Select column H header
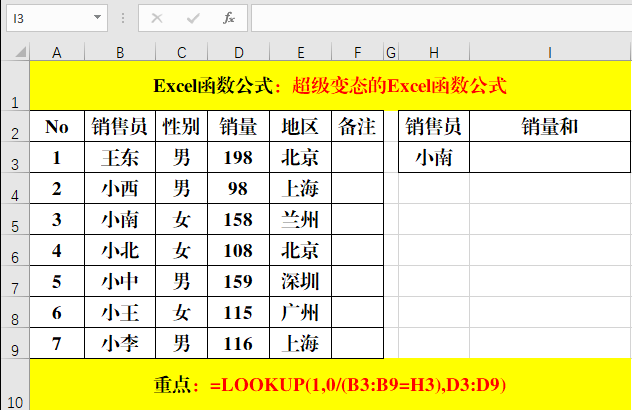The image size is (632, 410). coord(434,52)
